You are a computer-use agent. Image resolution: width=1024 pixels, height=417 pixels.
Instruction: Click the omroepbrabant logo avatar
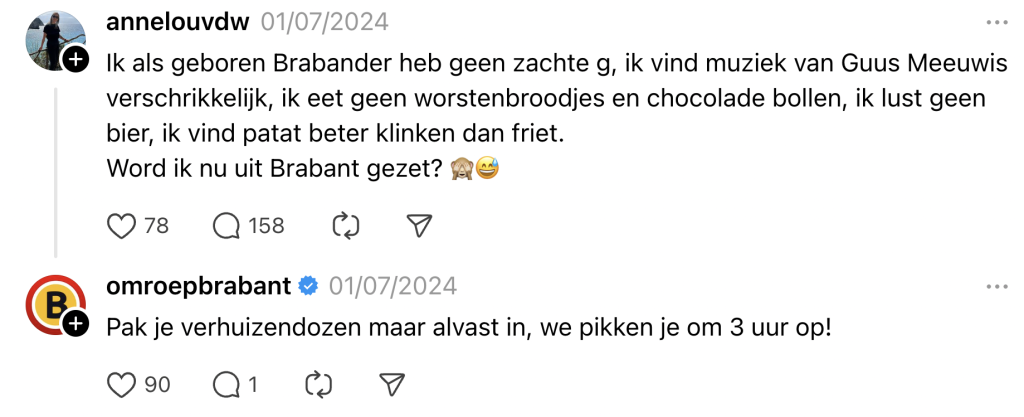point(50,303)
